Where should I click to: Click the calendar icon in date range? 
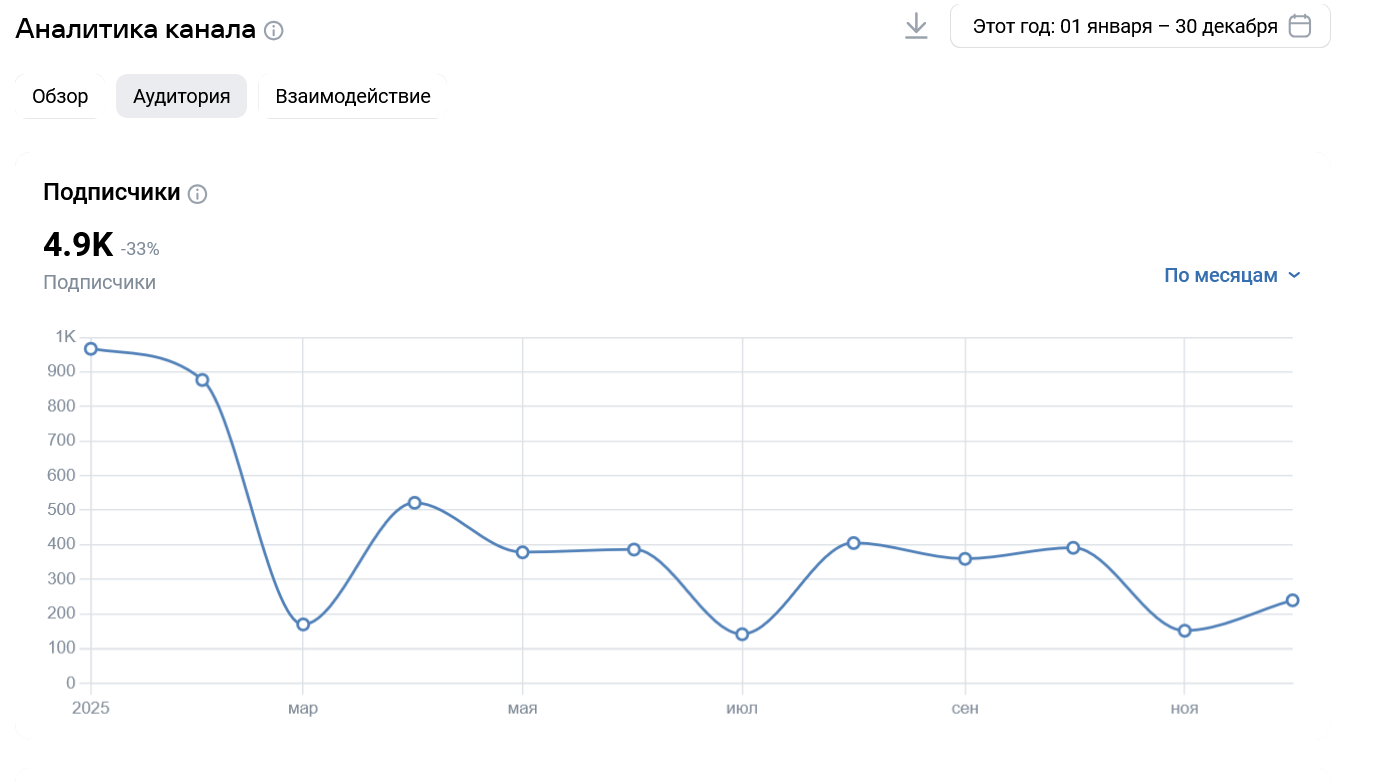tap(1299, 26)
